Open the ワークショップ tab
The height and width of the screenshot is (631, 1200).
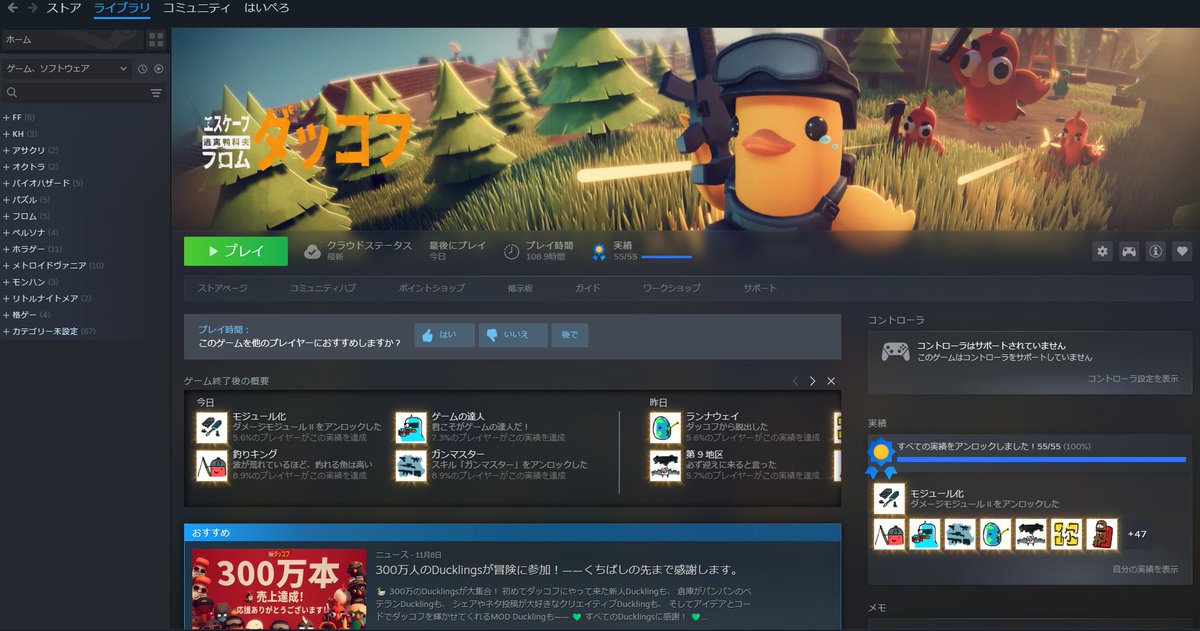pos(672,288)
